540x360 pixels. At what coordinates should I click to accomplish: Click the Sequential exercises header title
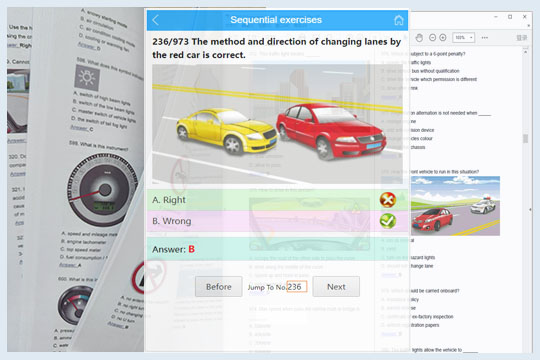[x=276, y=20]
